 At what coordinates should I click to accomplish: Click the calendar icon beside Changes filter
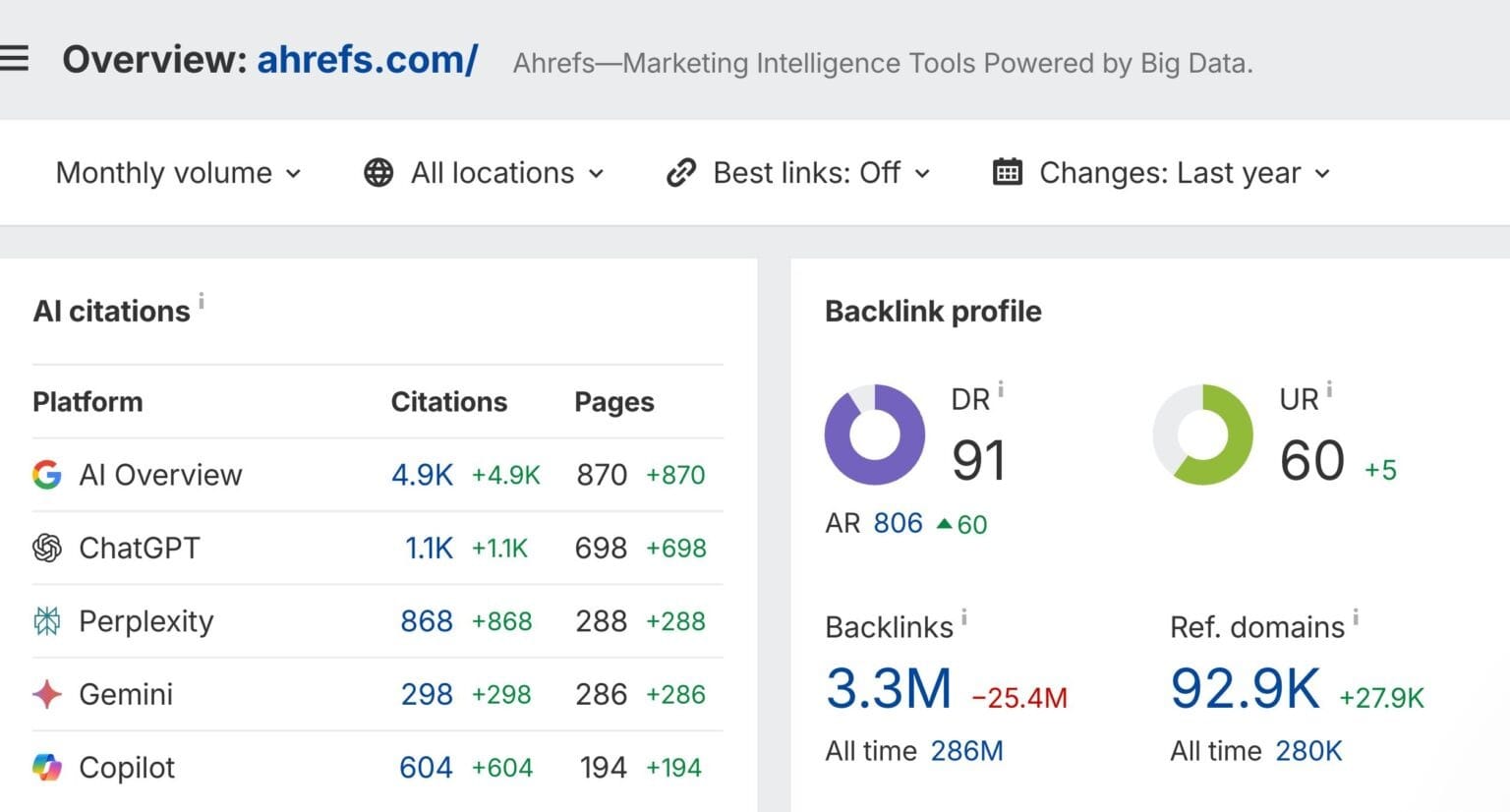(1008, 172)
